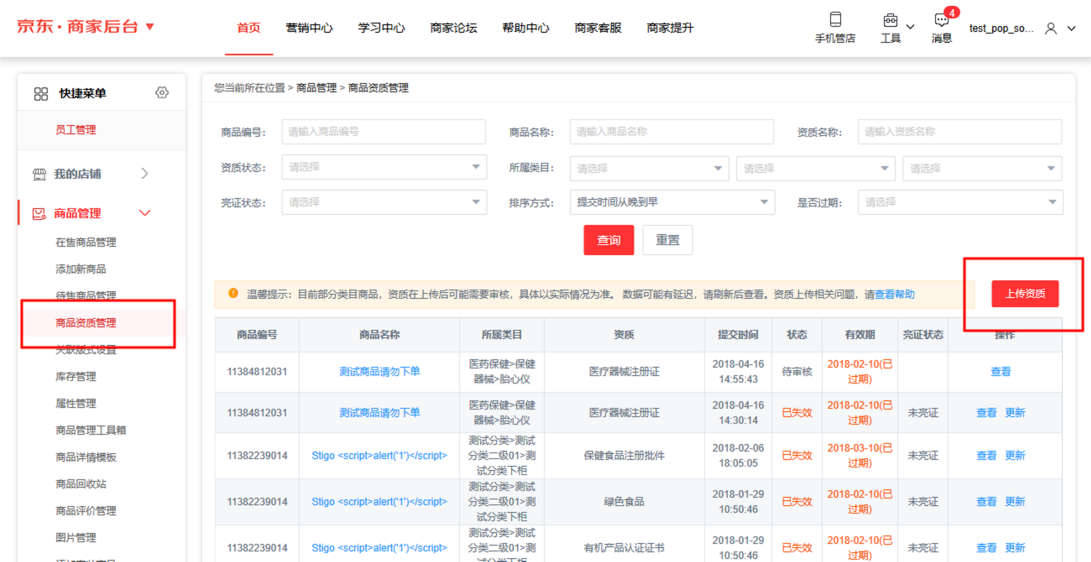The image size is (1091, 562).
Task: Open the 商家提升 tab
Action: [x=670, y=28]
